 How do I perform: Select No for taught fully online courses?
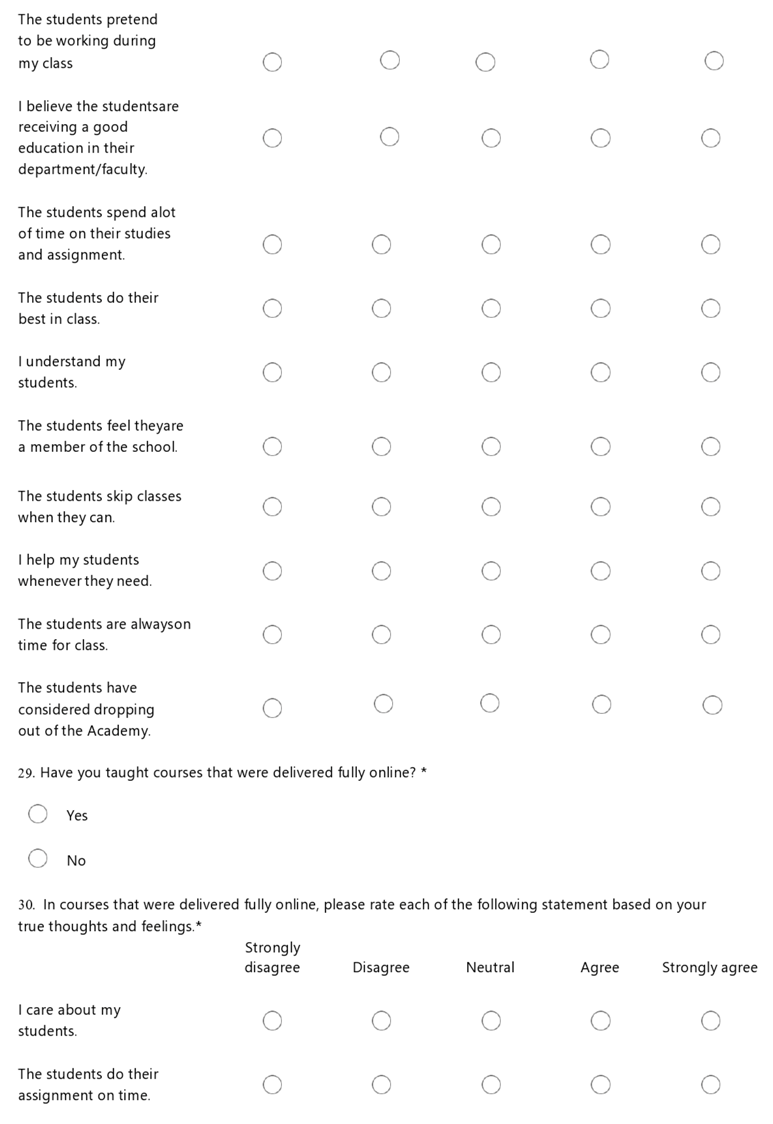pyautogui.click(x=38, y=858)
